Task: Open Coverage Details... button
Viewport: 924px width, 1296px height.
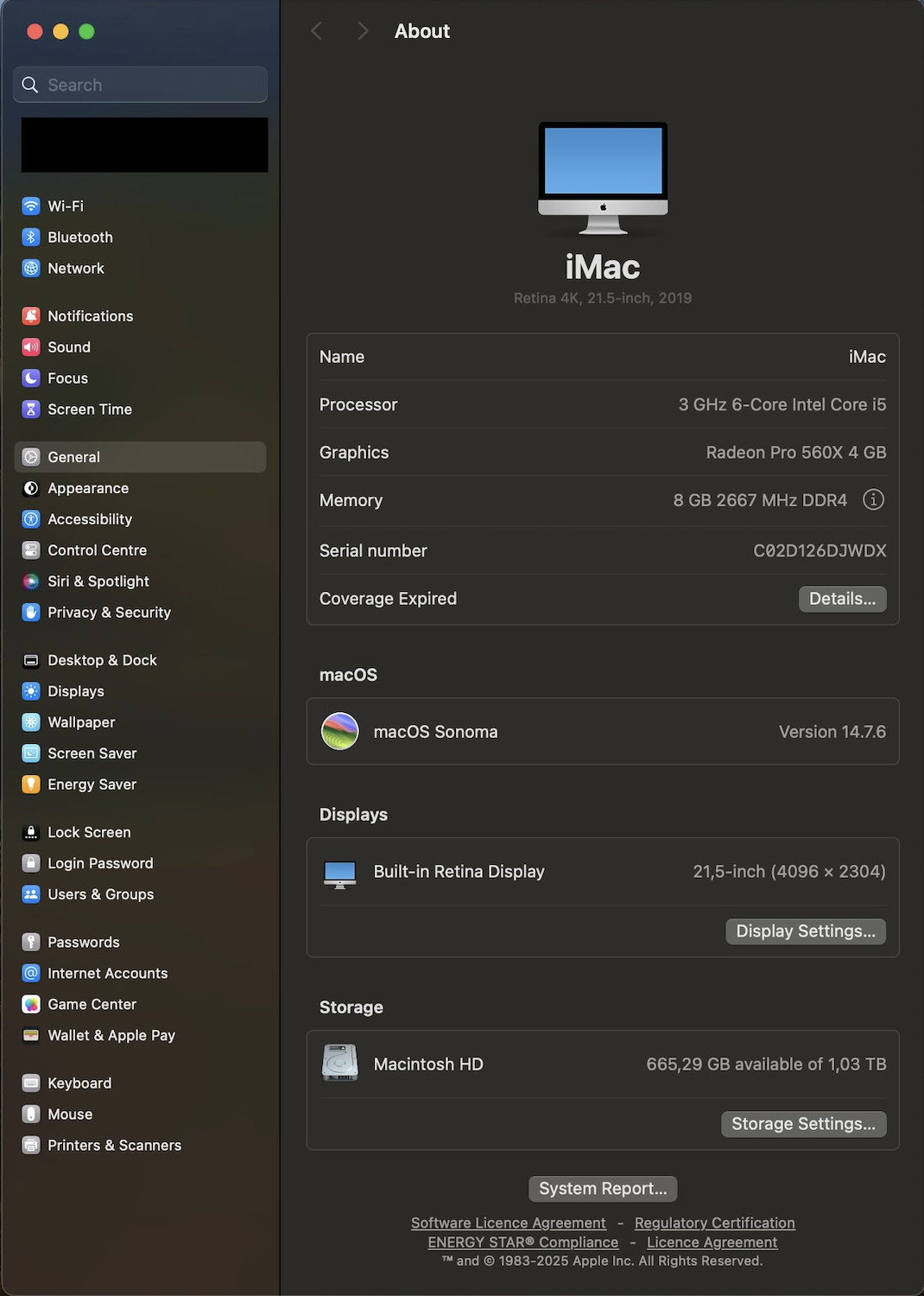Action: click(x=842, y=599)
